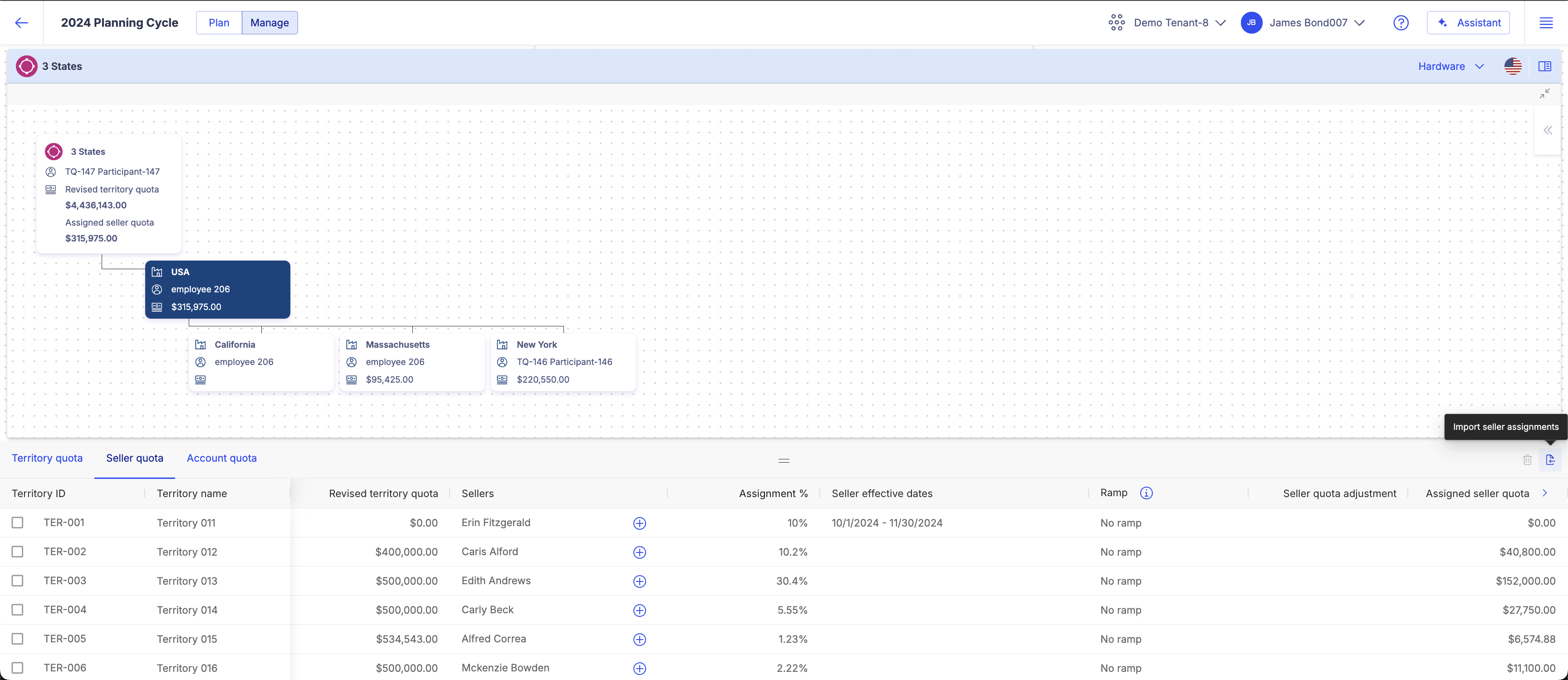Open the Account quota tab
1568x680 pixels.
point(221,458)
